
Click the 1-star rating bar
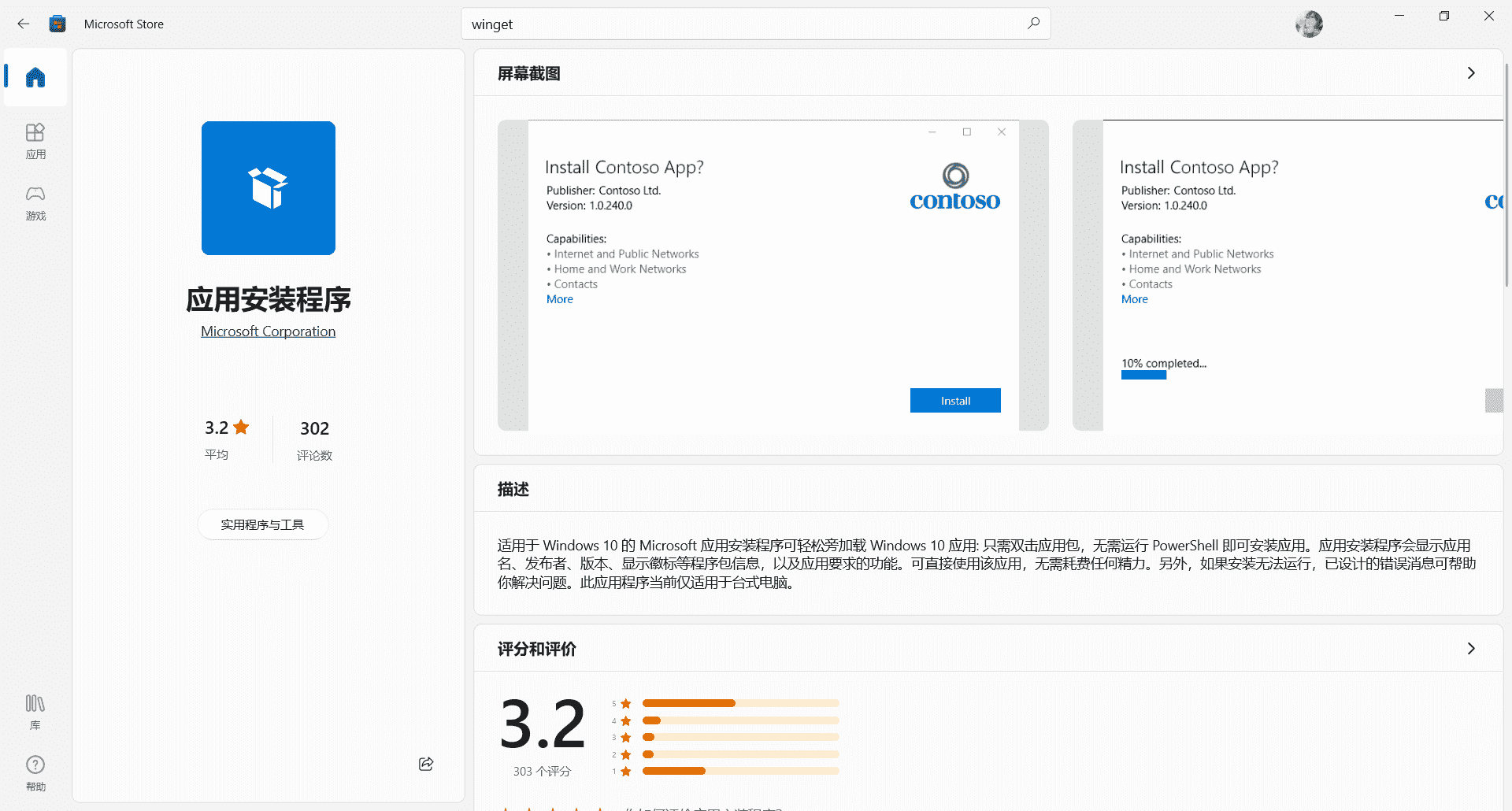point(740,772)
